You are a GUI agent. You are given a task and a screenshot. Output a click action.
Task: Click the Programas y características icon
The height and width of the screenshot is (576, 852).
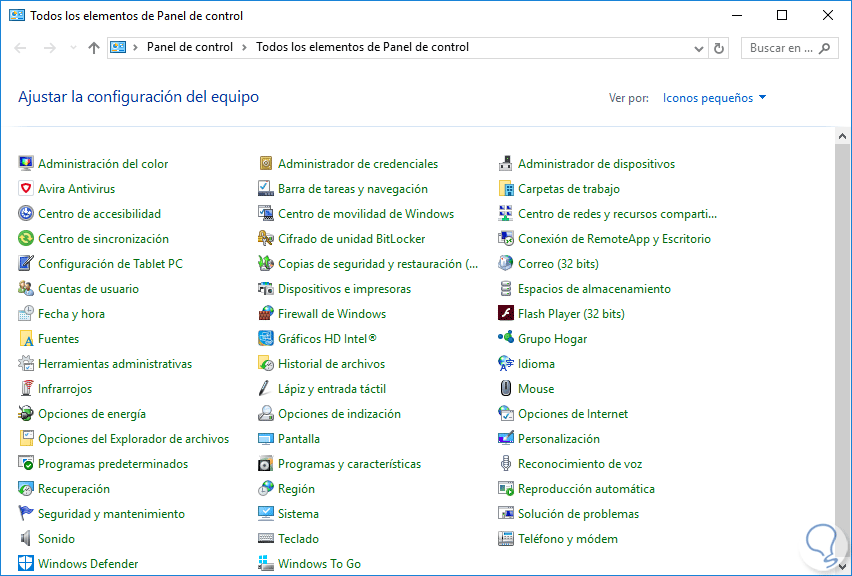pos(265,464)
